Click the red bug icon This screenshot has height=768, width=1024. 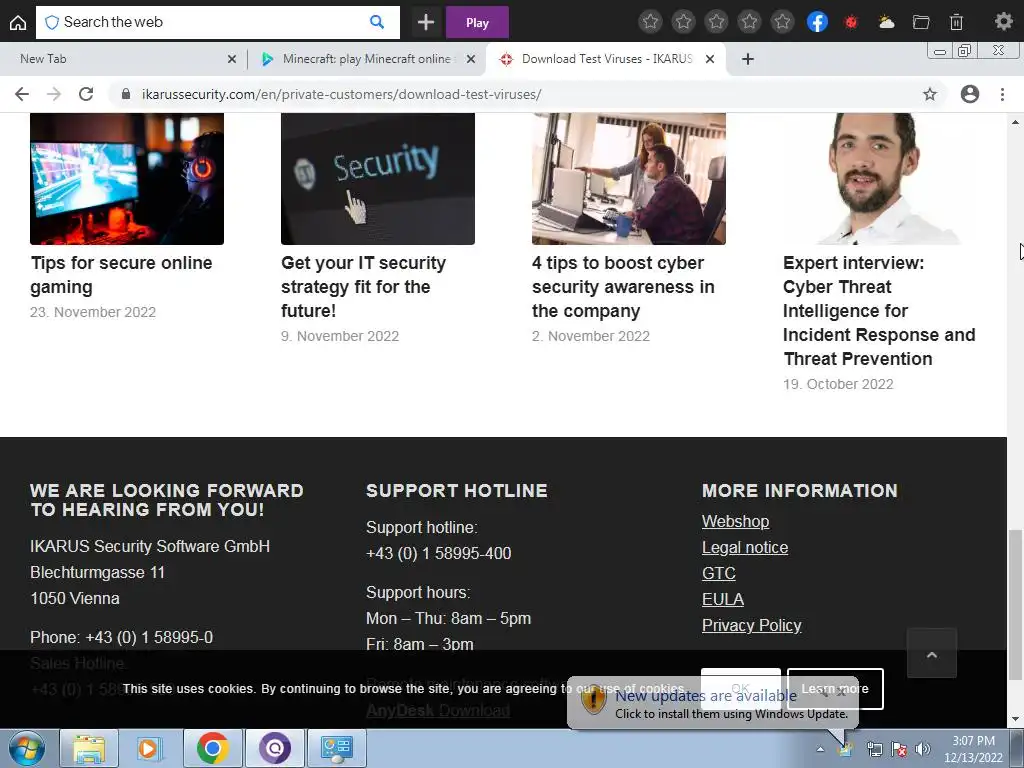(x=850, y=22)
